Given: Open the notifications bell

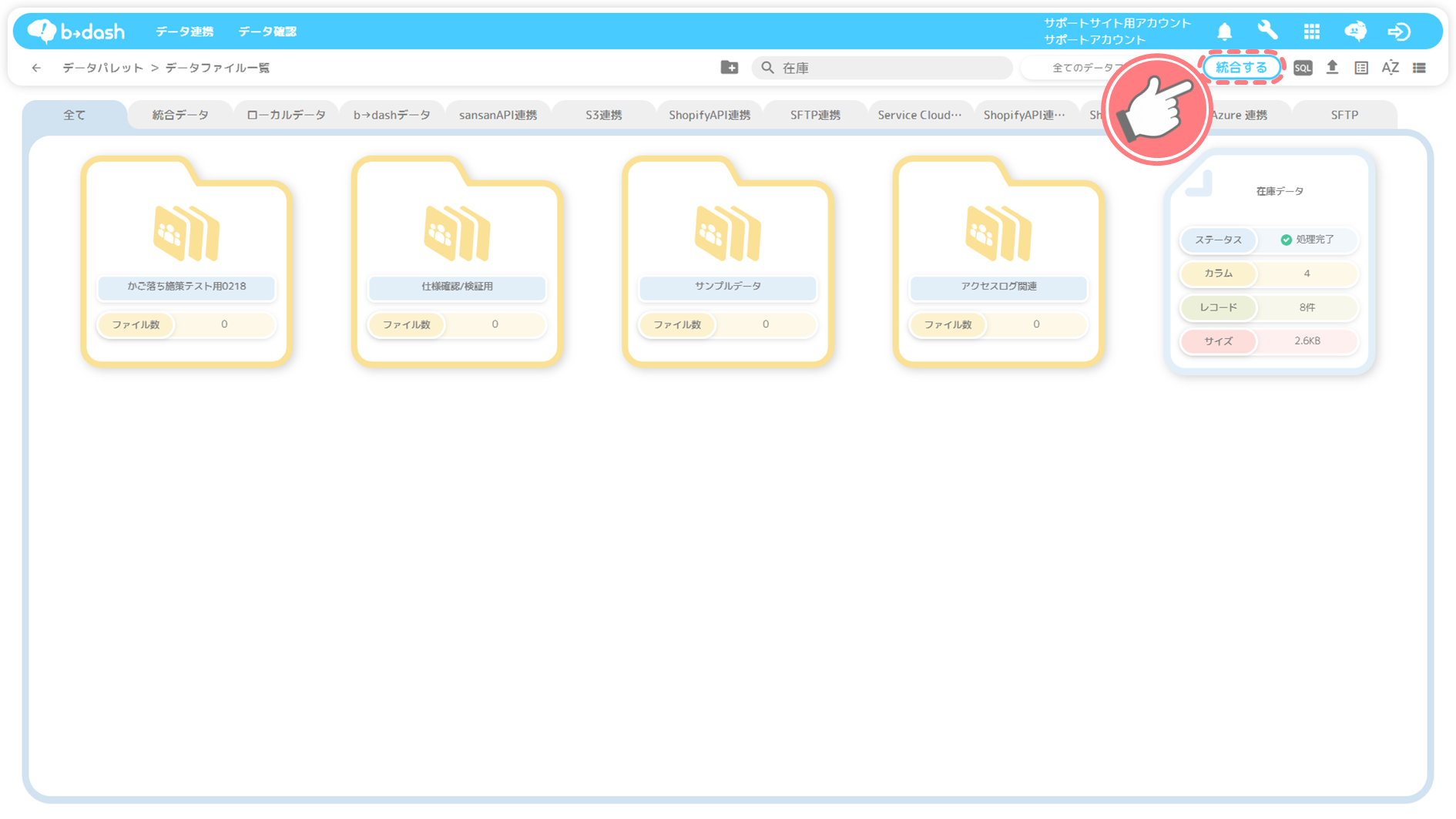Looking at the screenshot, I should [1224, 32].
